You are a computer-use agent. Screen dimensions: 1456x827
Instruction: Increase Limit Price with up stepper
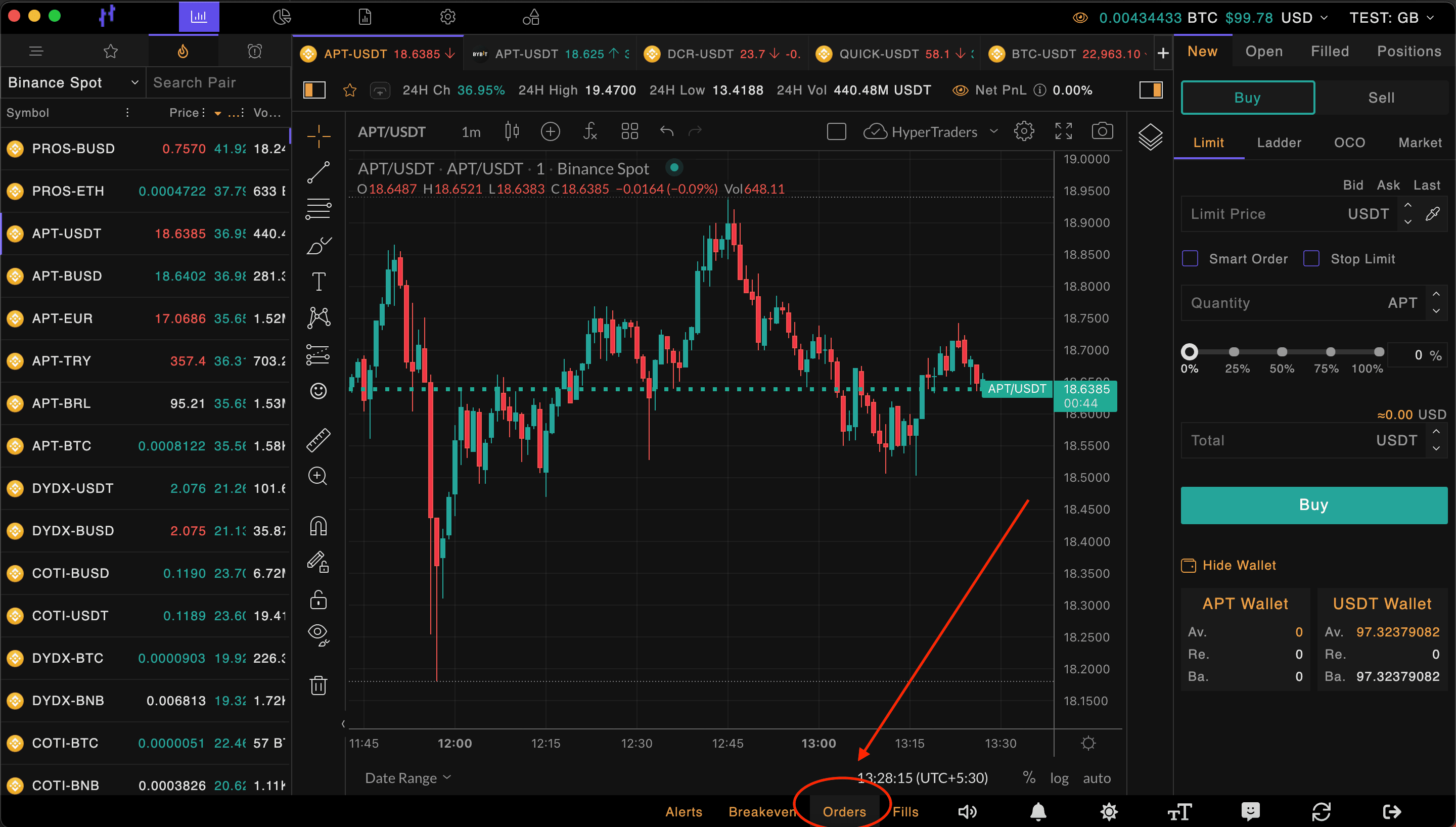tap(1408, 206)
